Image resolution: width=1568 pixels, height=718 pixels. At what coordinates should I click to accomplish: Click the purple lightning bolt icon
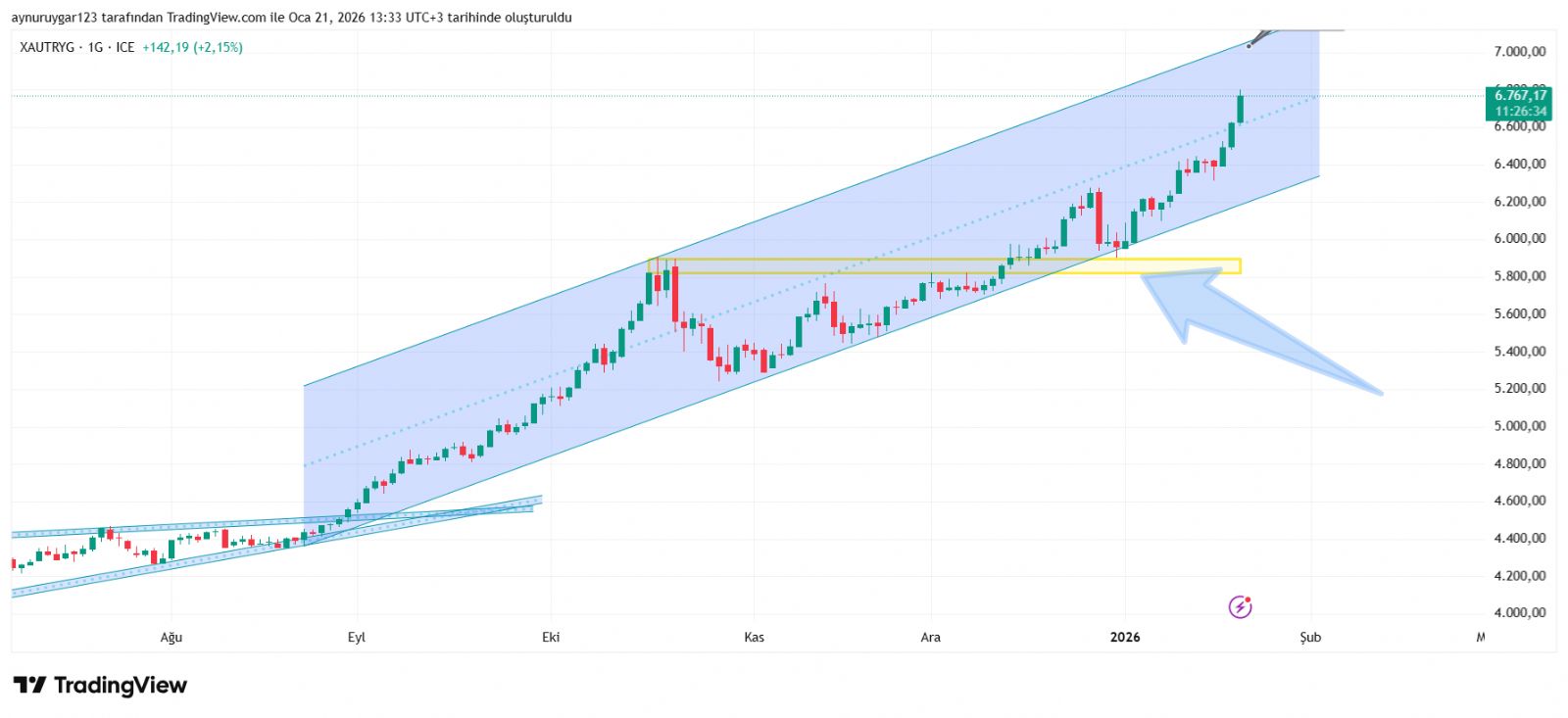click(x=1240, y=607)
